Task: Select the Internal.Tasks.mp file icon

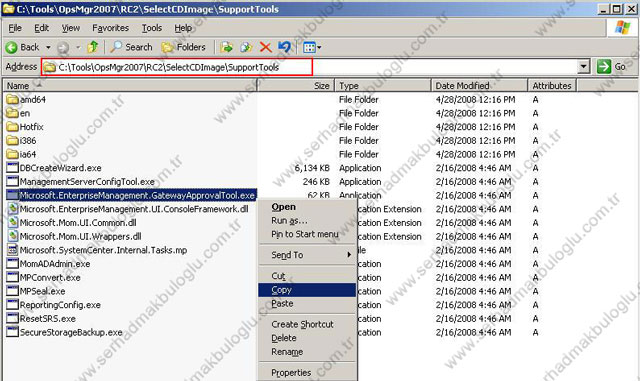Action: tap(13, 250)
